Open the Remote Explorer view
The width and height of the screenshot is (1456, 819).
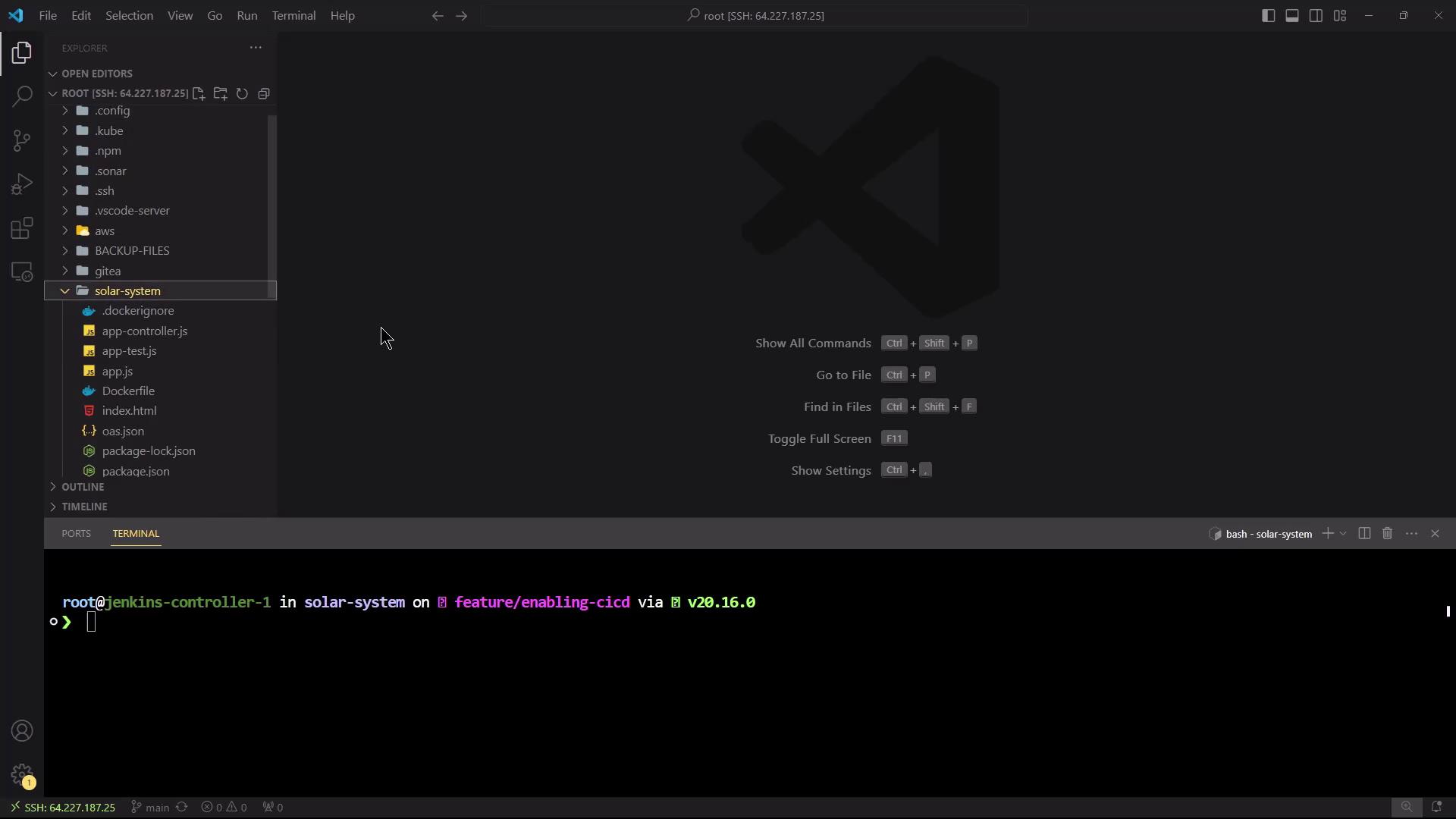22,272
